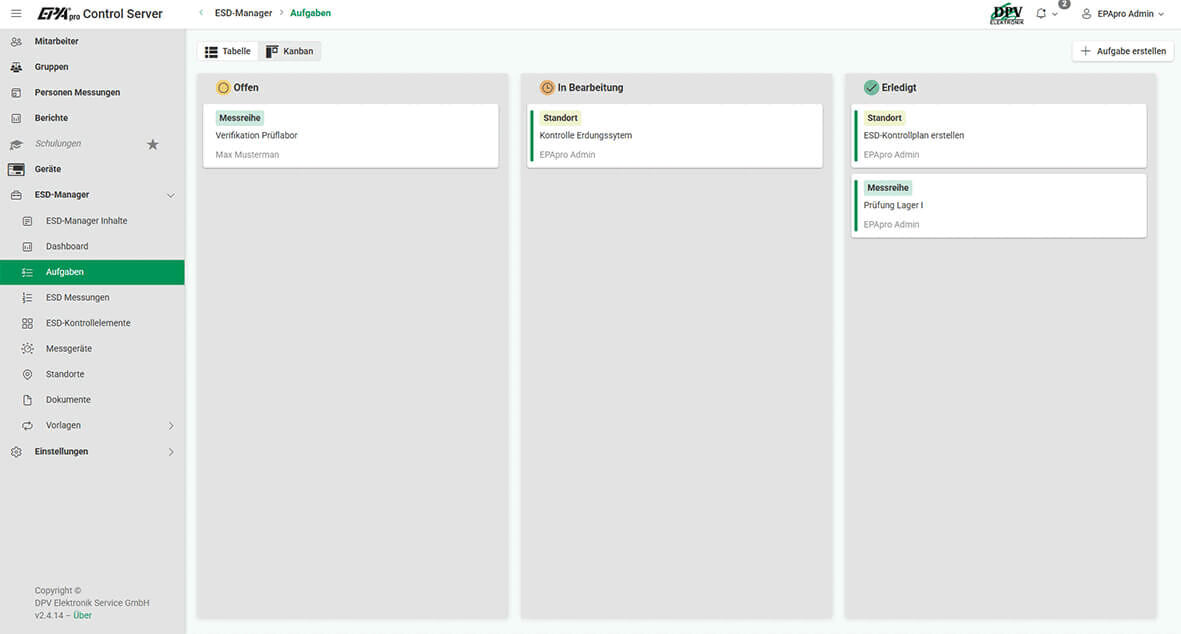Open notifications bell icon

click(x=1041, y=14)
